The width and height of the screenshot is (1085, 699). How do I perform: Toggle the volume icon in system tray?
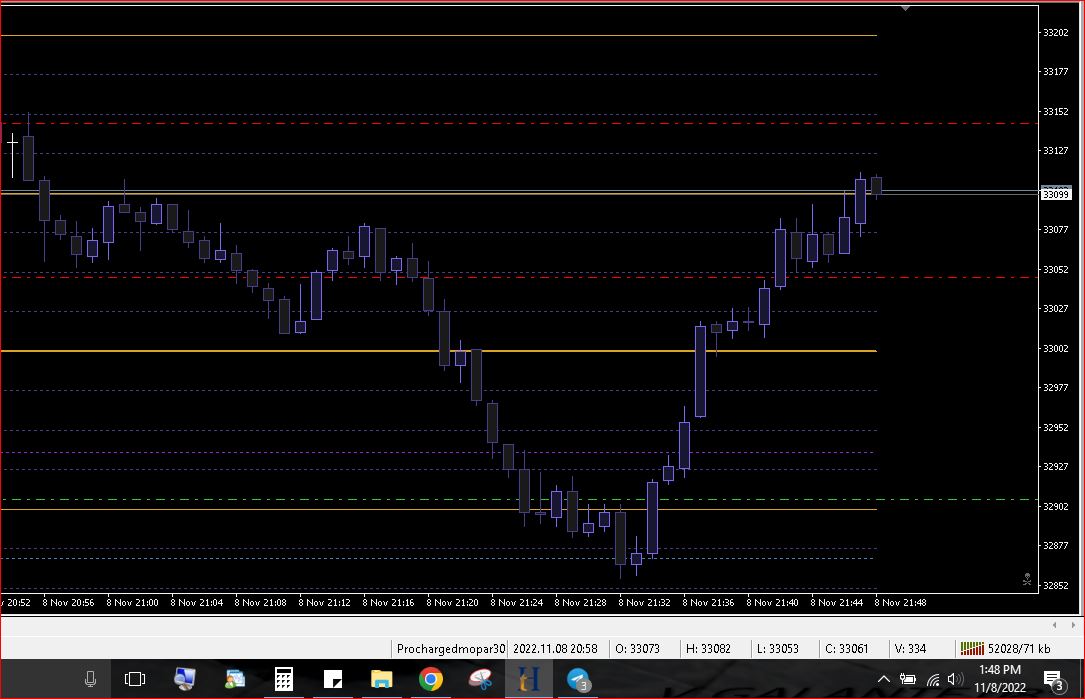click(x=955, y=680)
